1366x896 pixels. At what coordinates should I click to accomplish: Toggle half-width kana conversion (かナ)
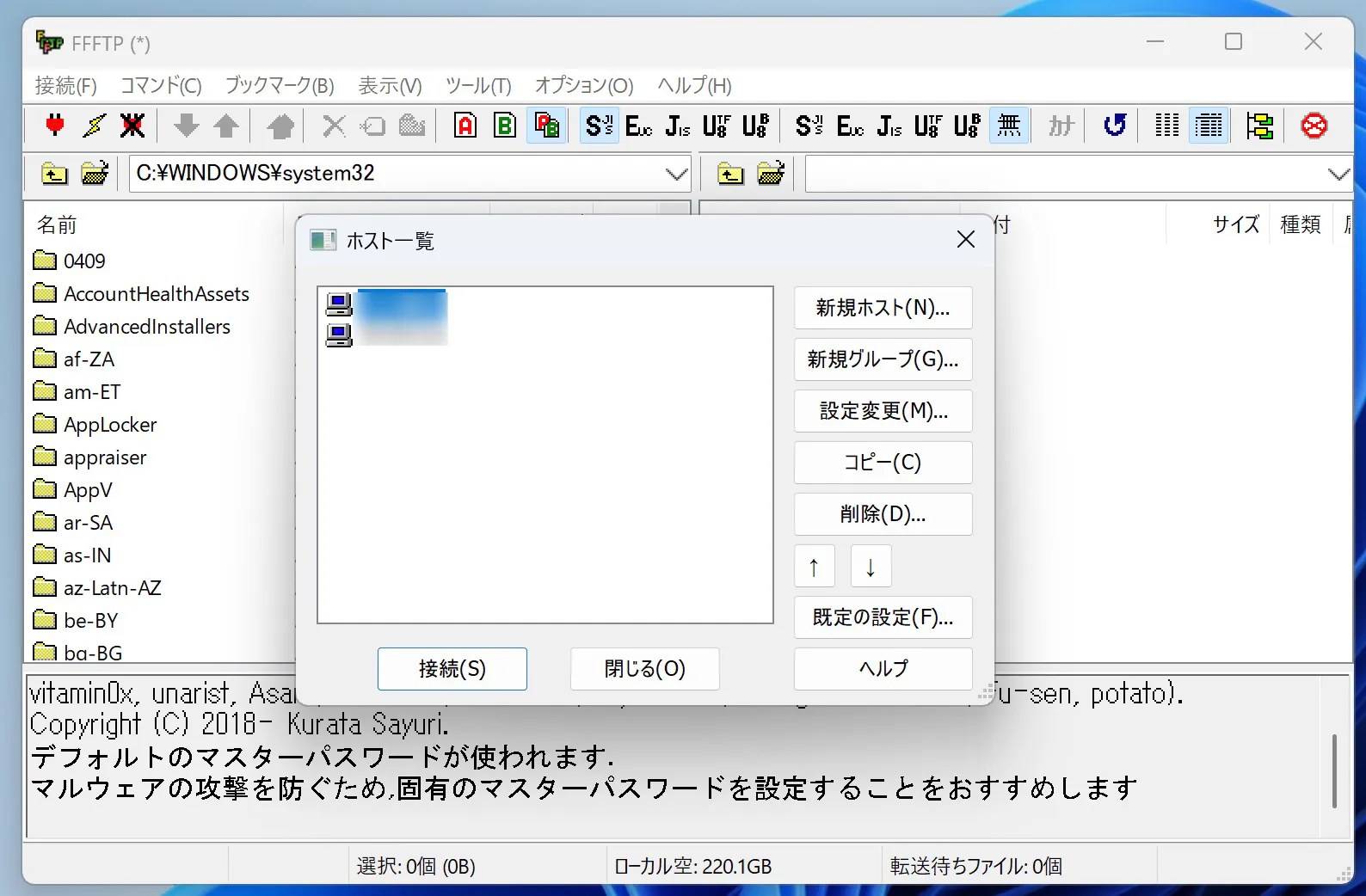pos(1061,126)
